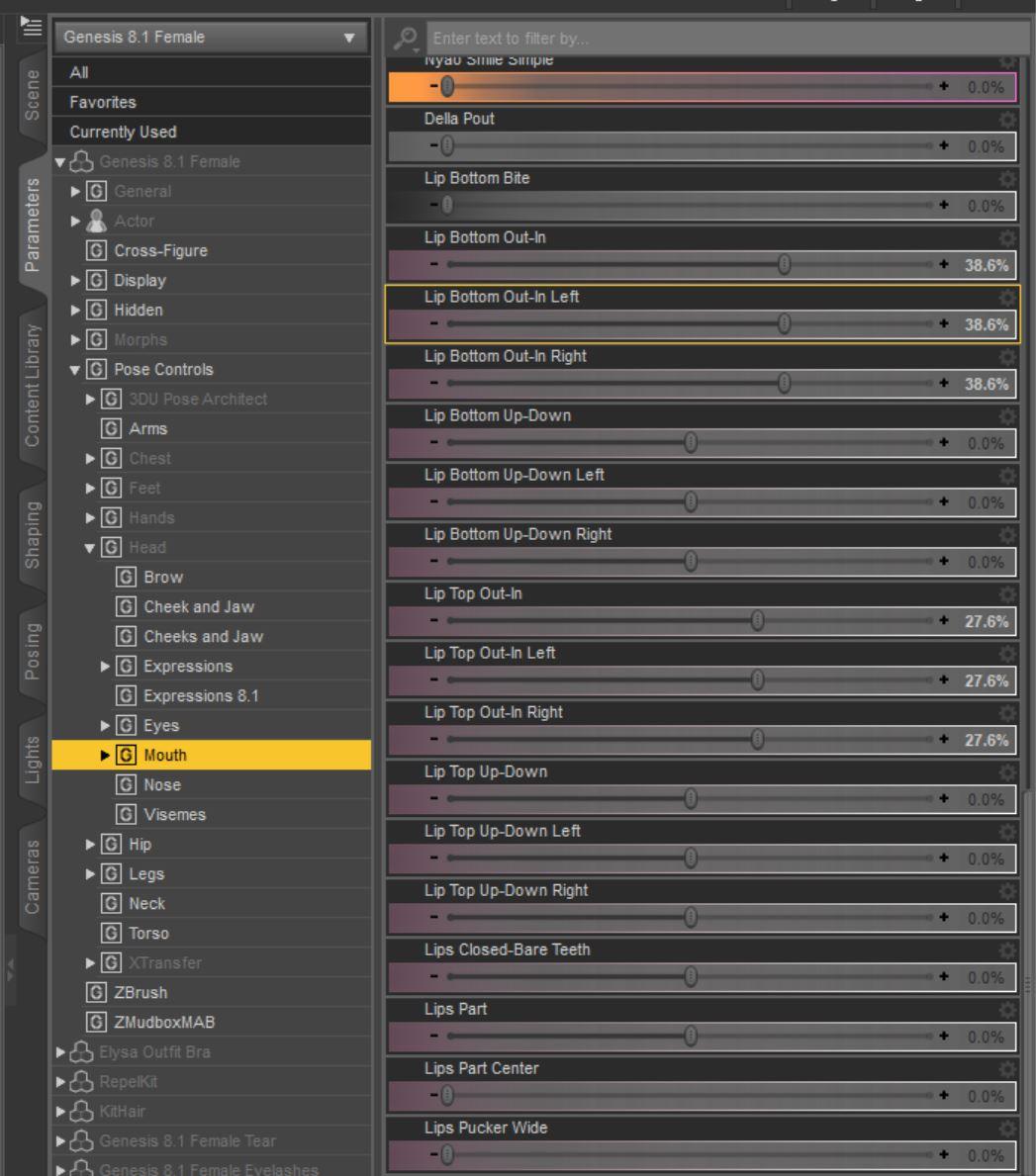Click the Lip Bottom Out-In Left slider handle
1036x1176 pixels.
point(784,323)
